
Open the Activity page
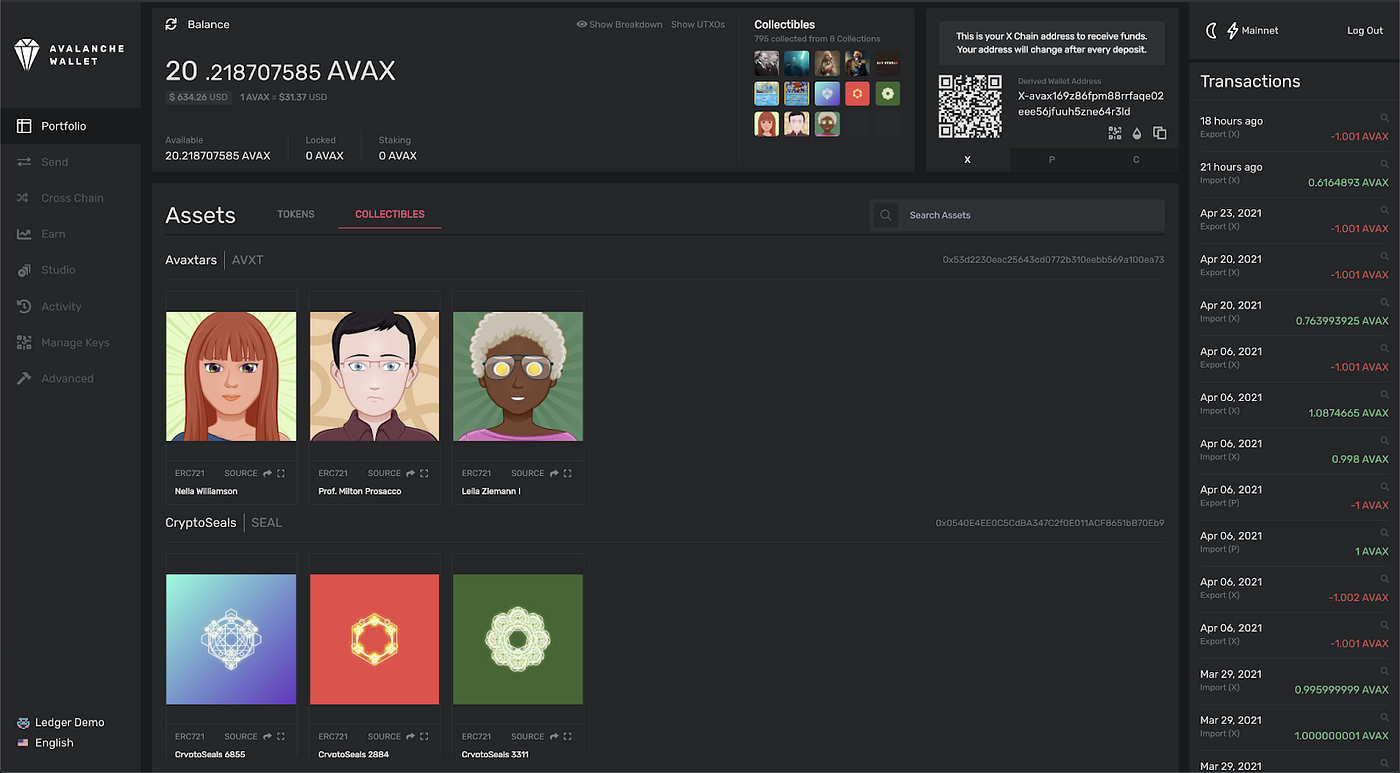[70, 306]
